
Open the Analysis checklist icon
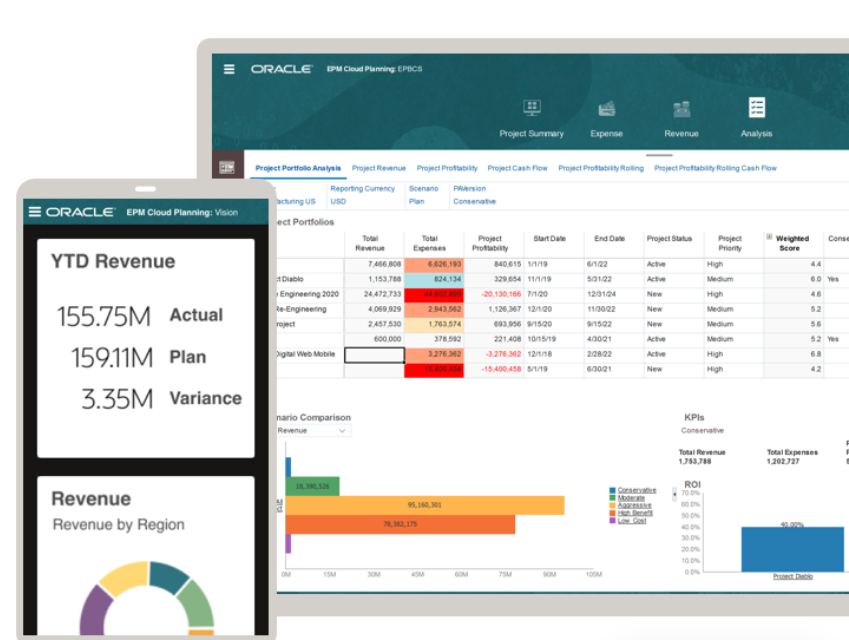pyautogui.click(x=756, y=108)
